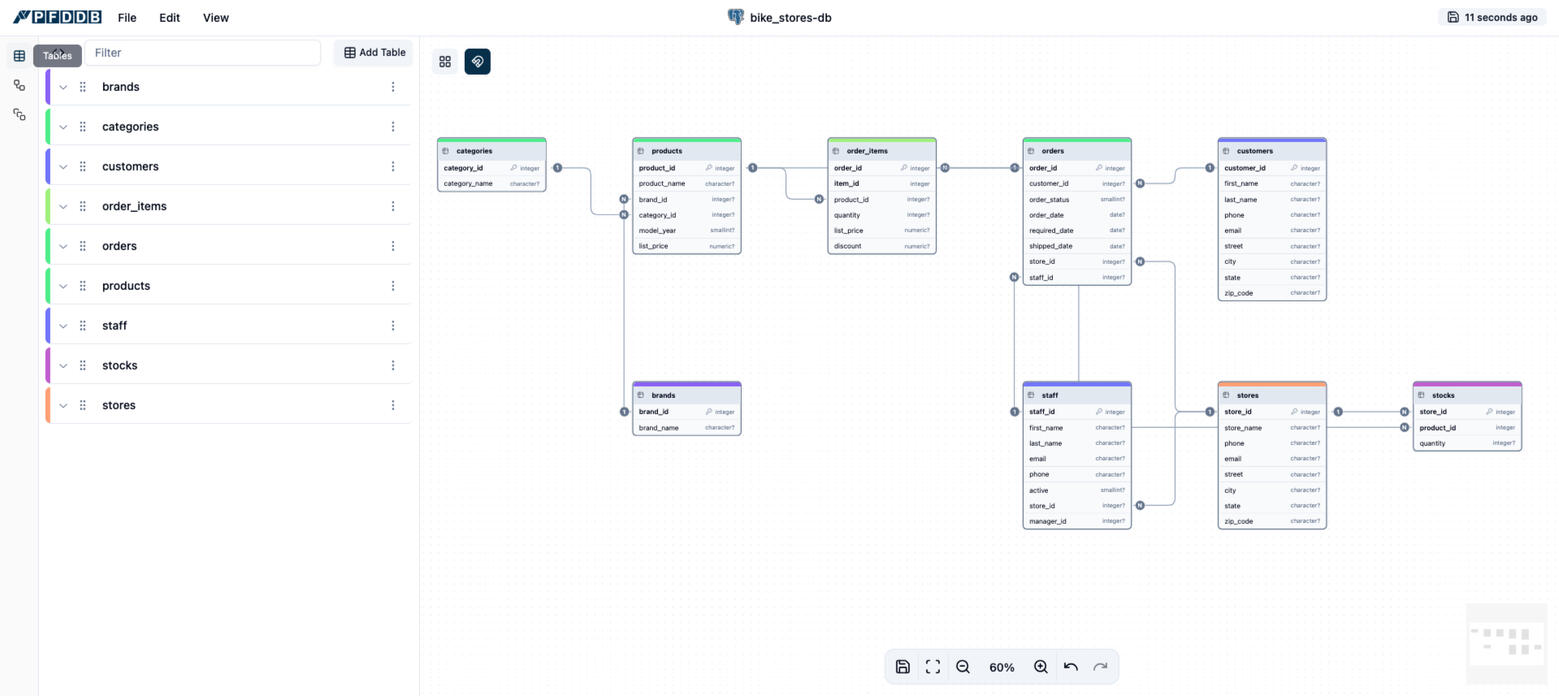The height and width of the screenshot is (696, 1559).
Task: Zoom out the diagram canvas
Action: point(963,667)
